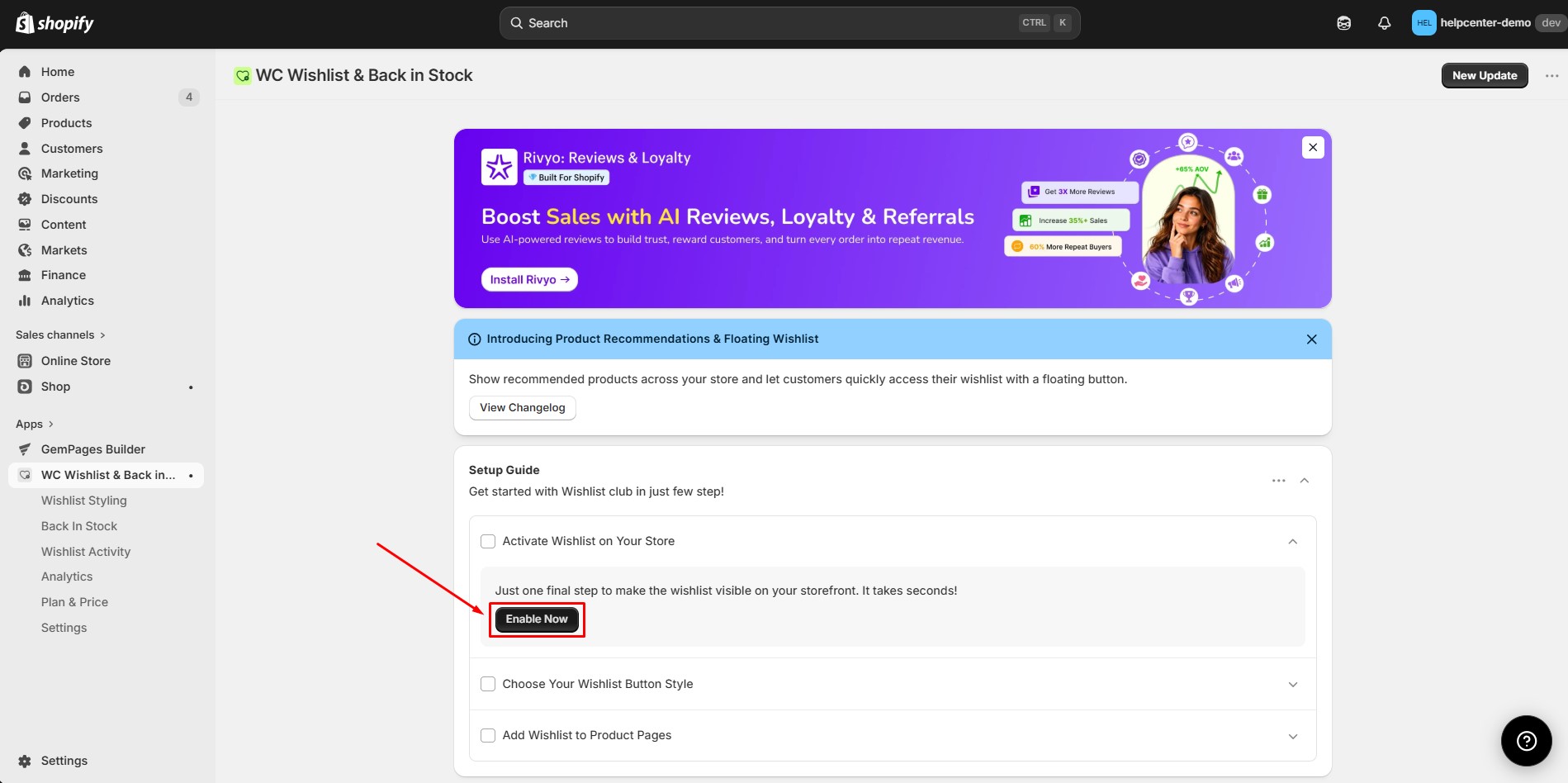
Task: Open Plan & Price submenu item
Action: point(74,602)
